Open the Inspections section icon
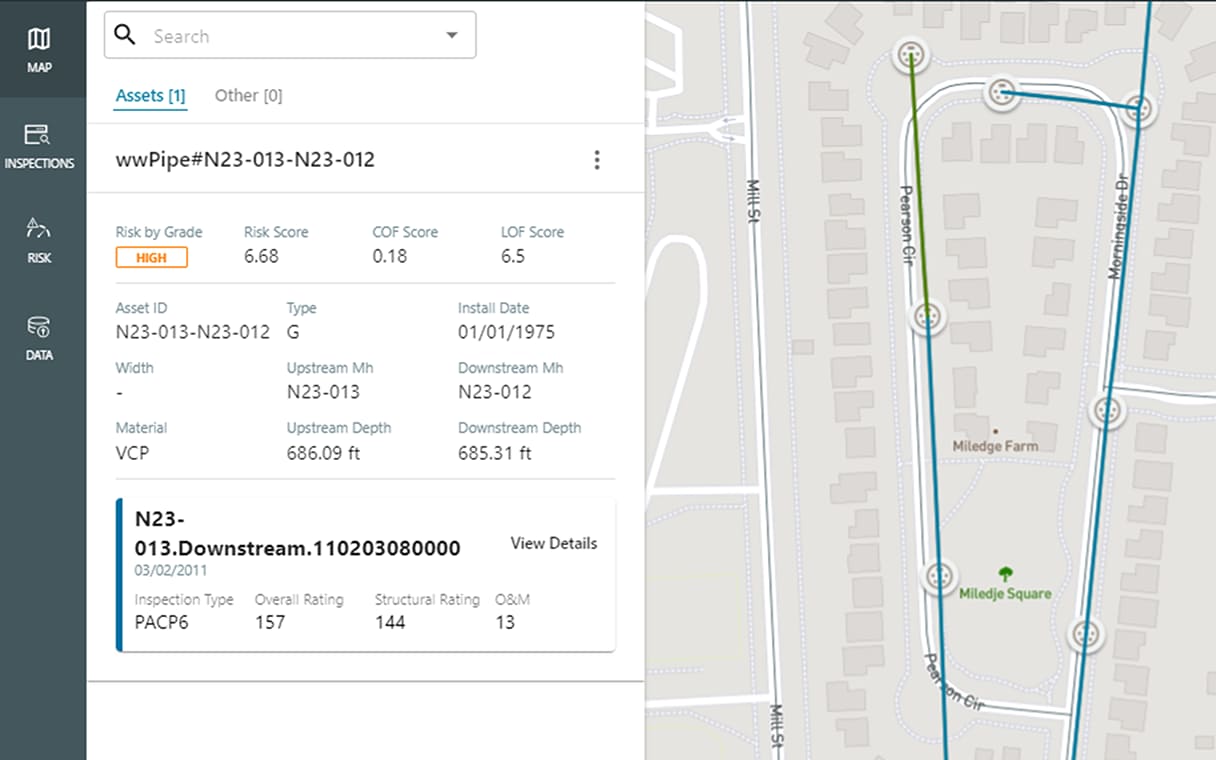Image resolution: width=1216 pixels, height=760 pixels. click(39, 145)
